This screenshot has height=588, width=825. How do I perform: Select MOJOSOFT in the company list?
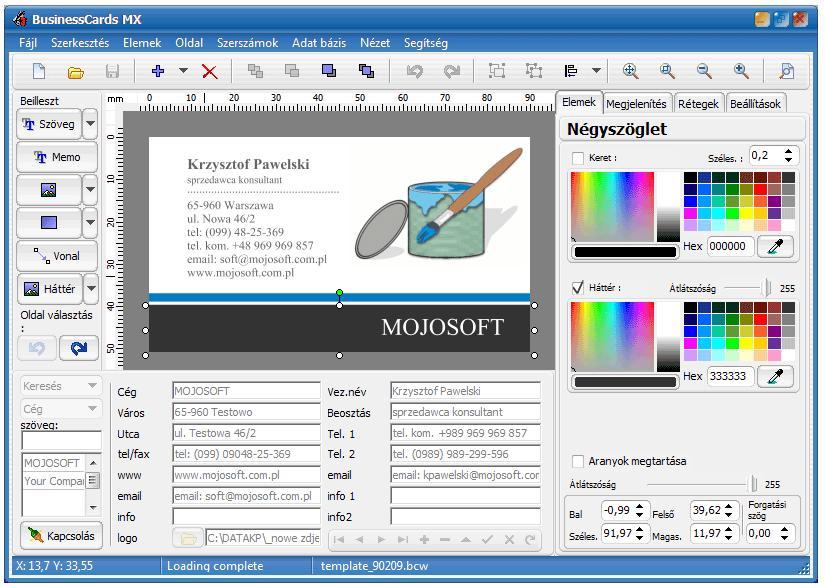coord(52,463)
